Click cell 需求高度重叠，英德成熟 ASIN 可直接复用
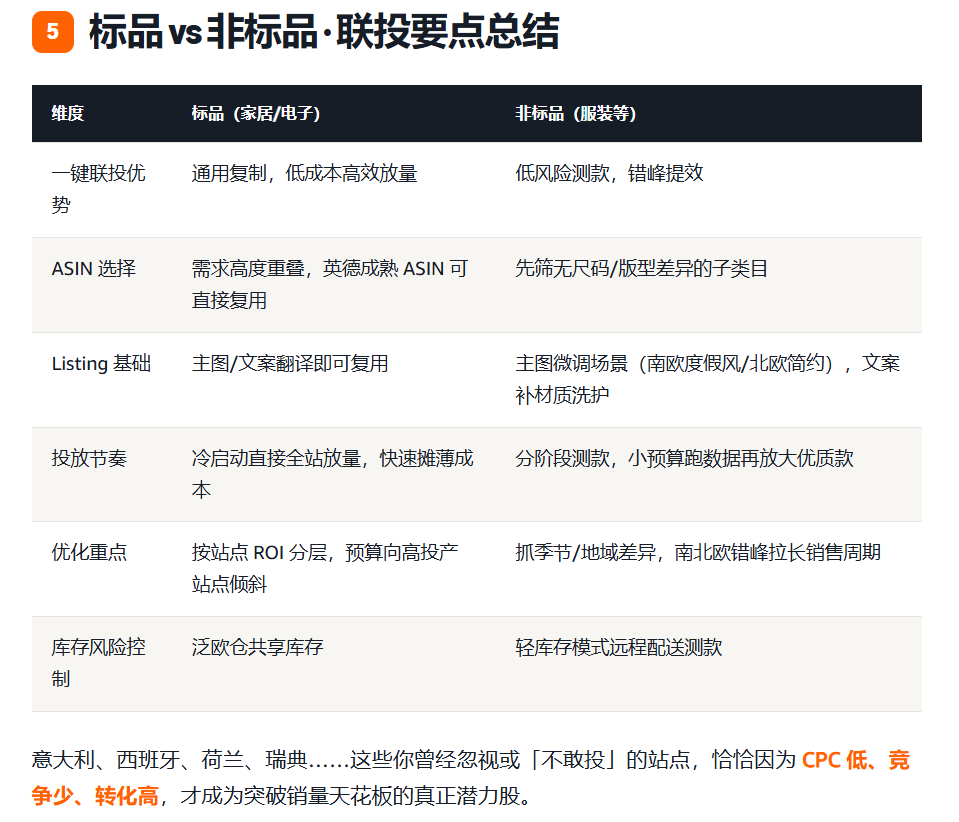Screen dimensions: 959x822 point(330,284)
